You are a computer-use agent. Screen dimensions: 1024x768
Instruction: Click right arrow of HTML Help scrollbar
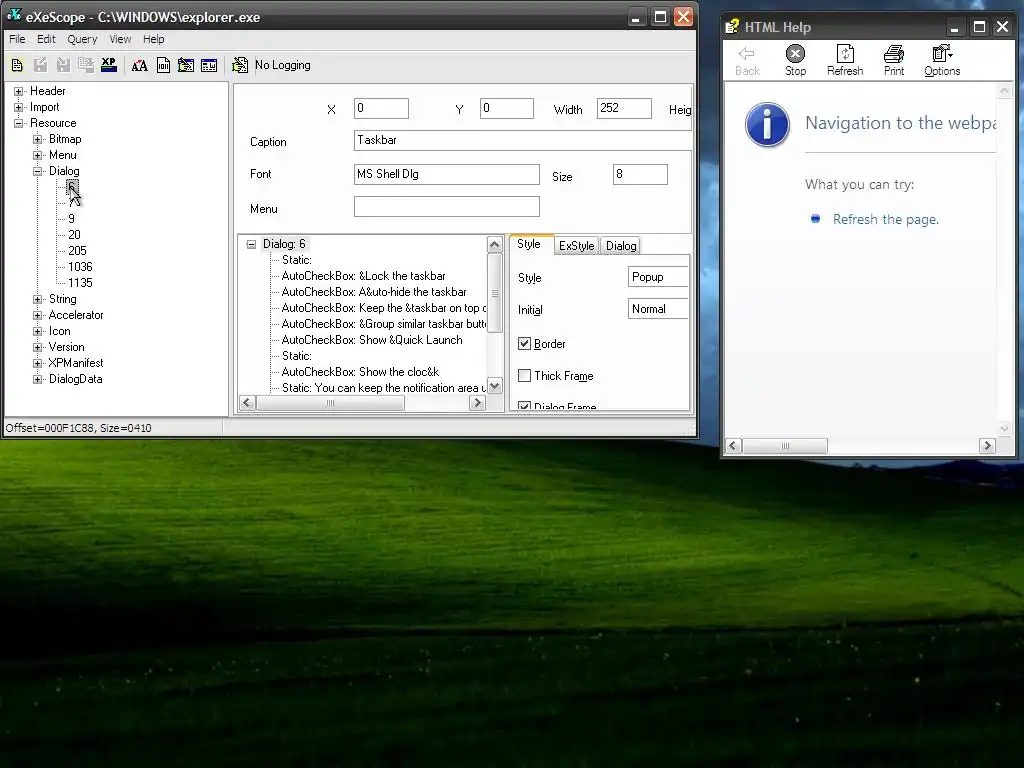point(987,446)
